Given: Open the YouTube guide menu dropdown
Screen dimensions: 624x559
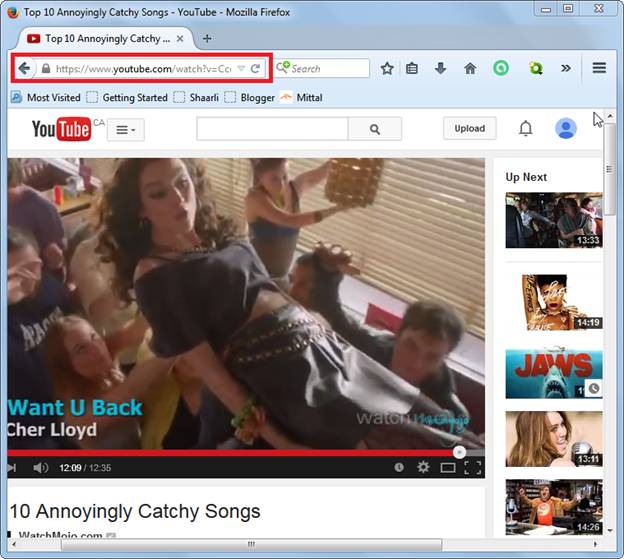Looking at the screenshot, I should [x=126, y=130].
